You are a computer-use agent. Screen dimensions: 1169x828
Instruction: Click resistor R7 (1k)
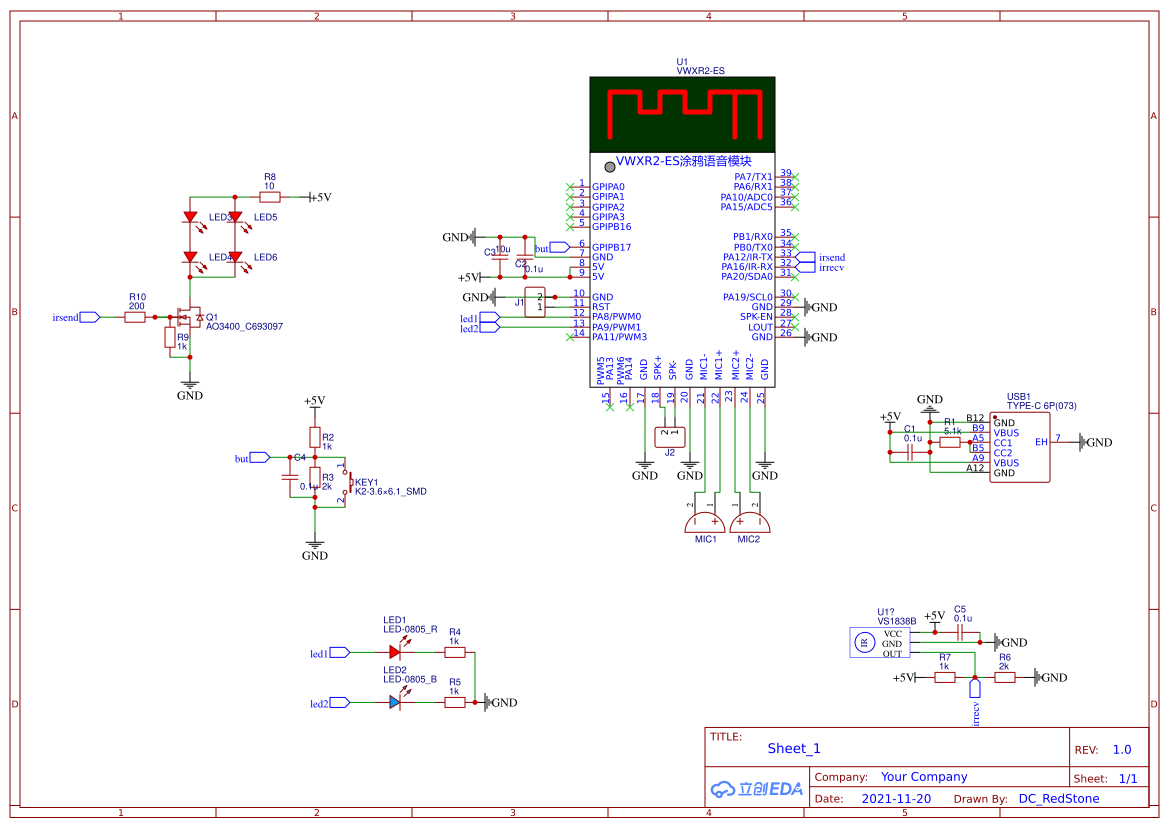point(945,677)
